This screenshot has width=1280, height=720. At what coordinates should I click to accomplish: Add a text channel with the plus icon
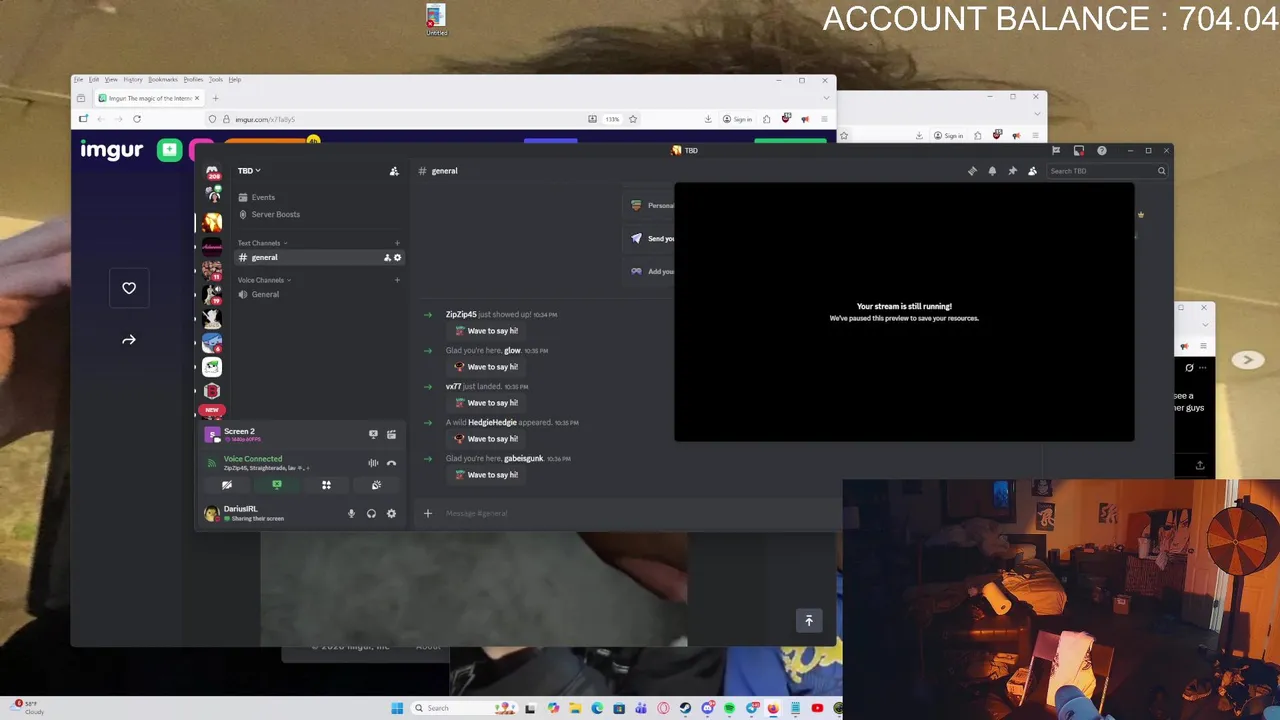tap(397, 243)
